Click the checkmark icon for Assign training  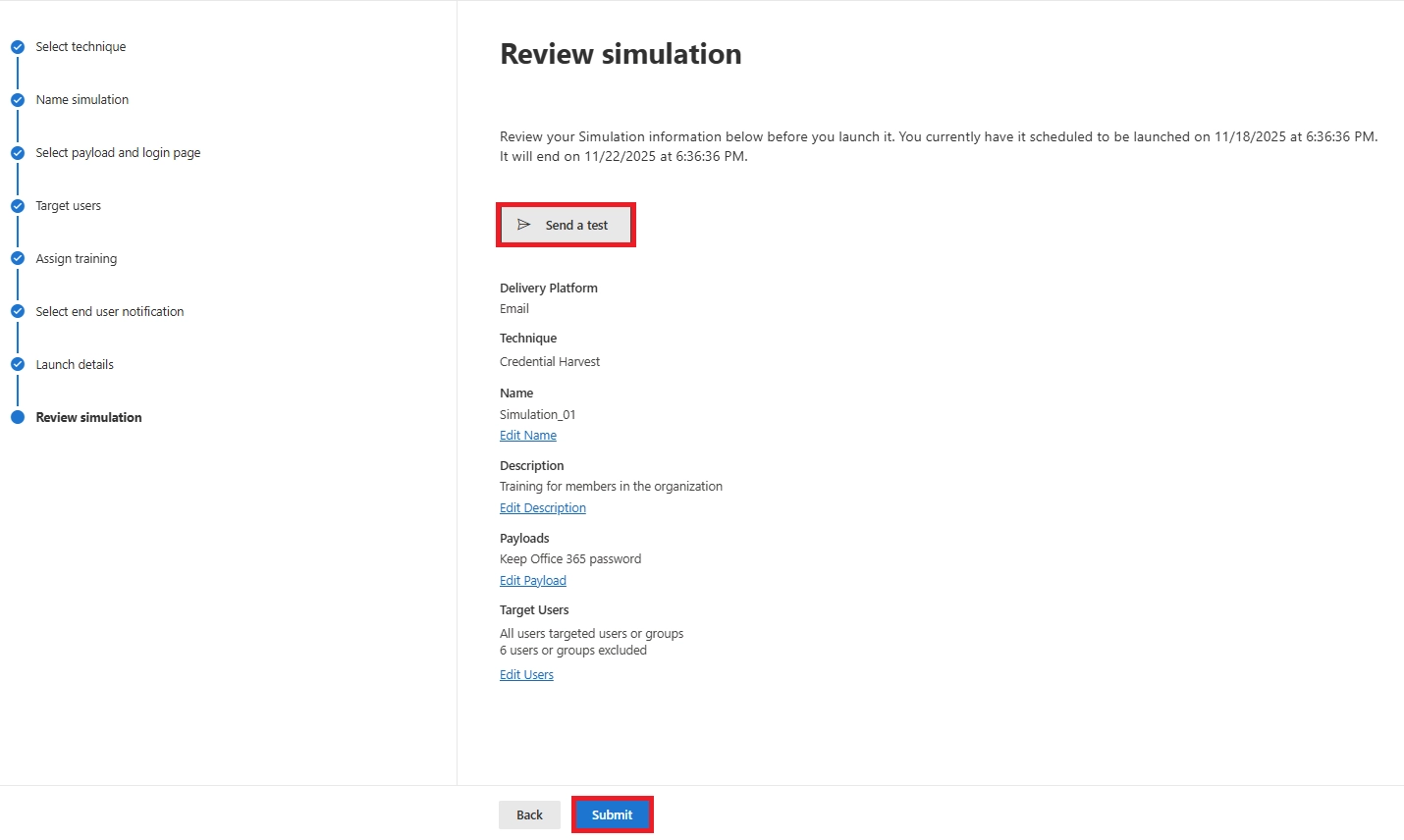coord(17,258)
